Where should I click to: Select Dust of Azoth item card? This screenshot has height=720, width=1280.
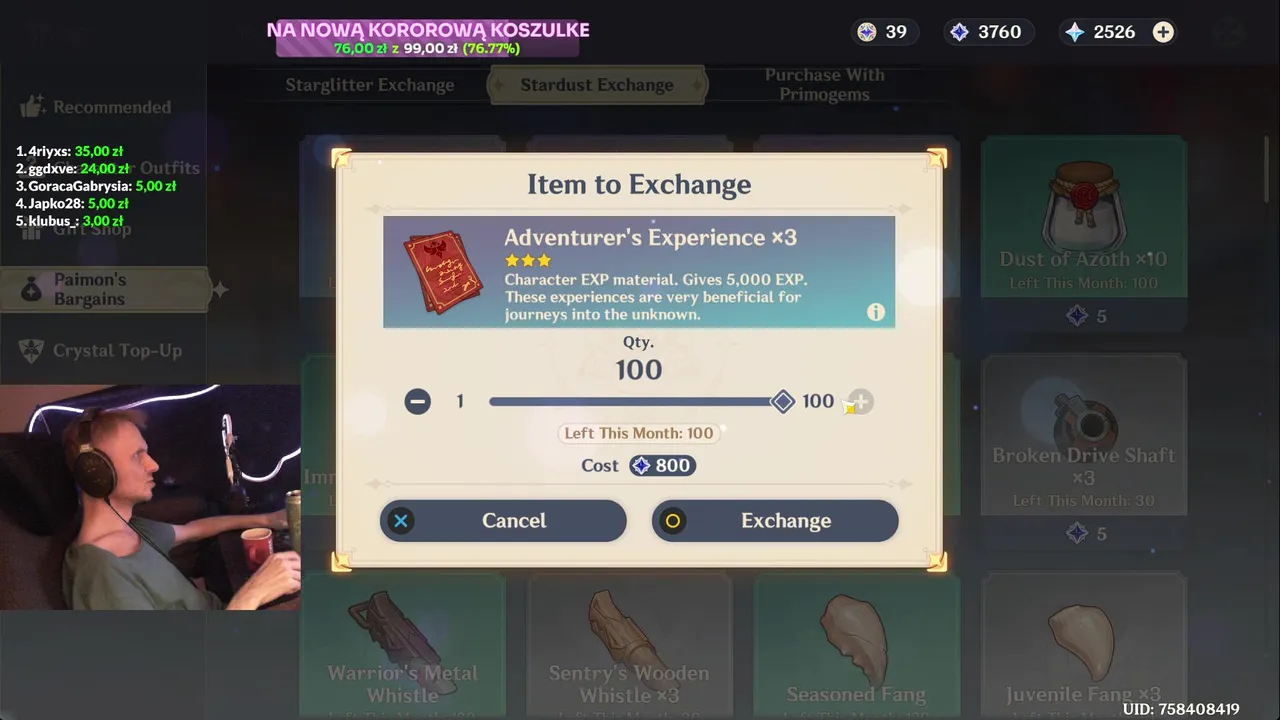click(x=1084, y=234)
